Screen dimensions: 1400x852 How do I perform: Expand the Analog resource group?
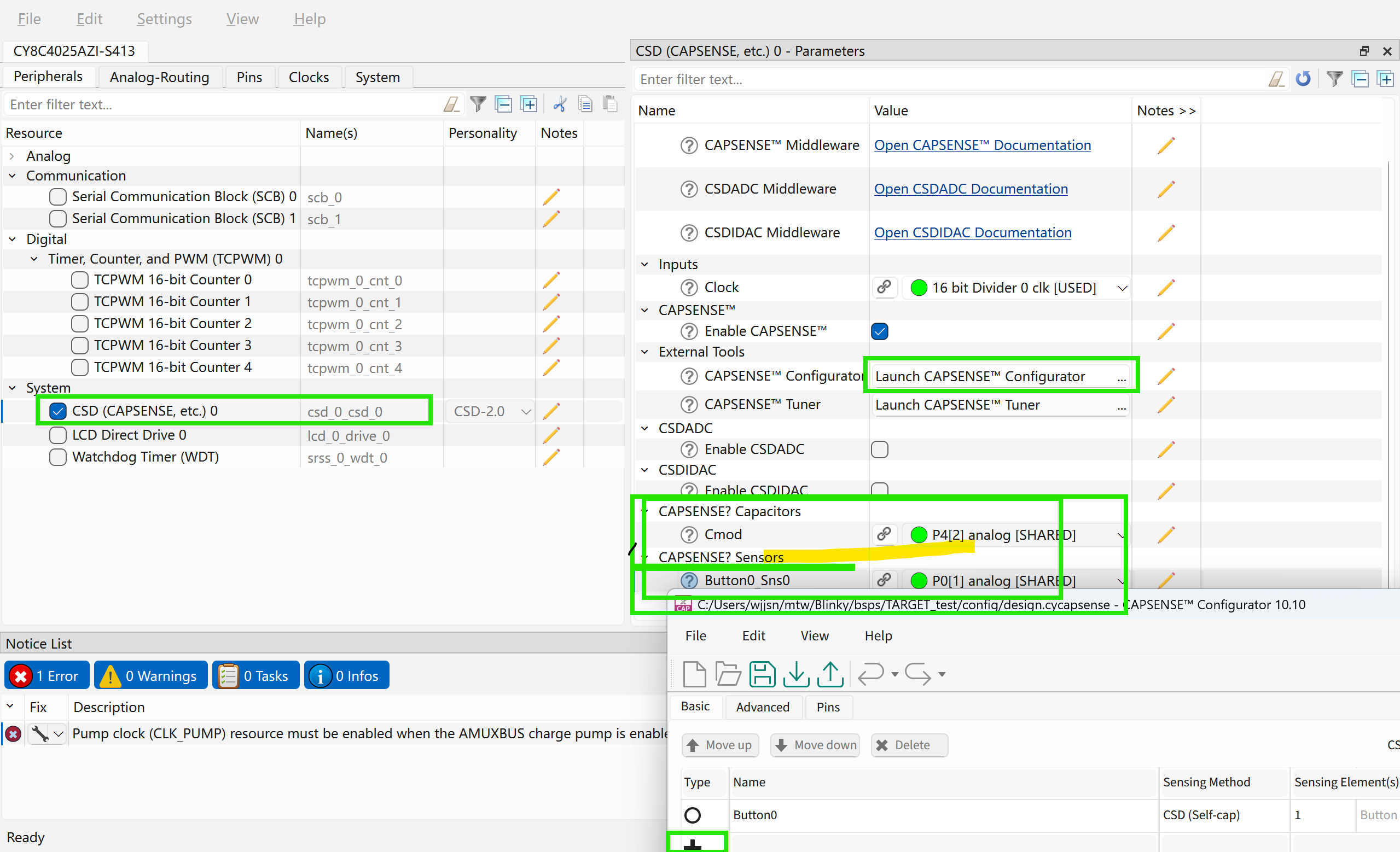(12, 156)
